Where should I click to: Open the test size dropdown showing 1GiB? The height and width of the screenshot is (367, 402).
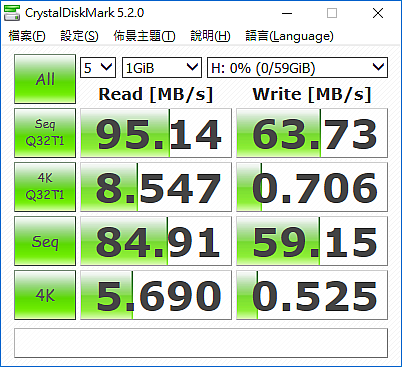coord(162,68)
